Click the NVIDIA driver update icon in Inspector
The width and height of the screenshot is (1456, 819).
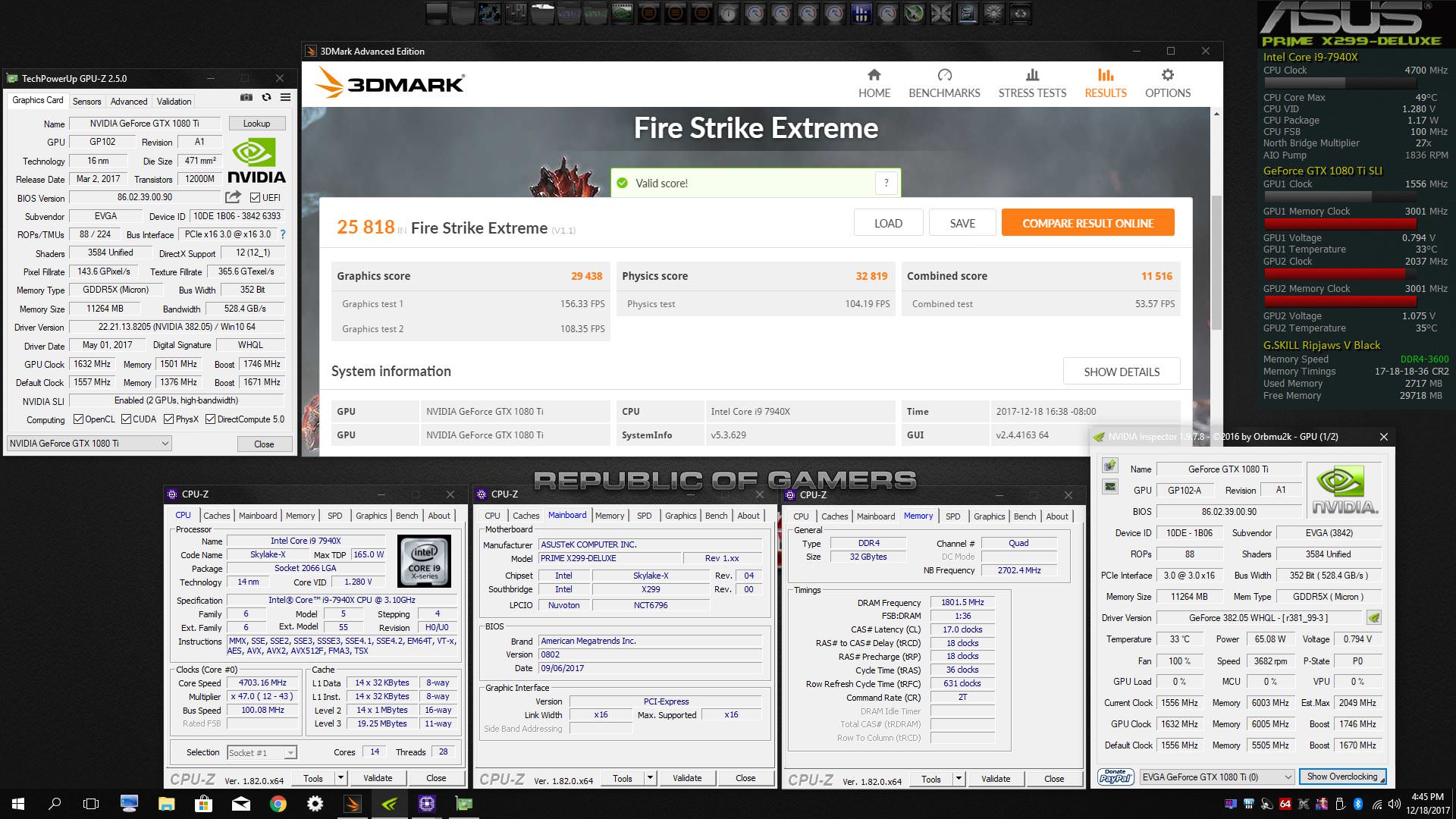[1374, 617]
